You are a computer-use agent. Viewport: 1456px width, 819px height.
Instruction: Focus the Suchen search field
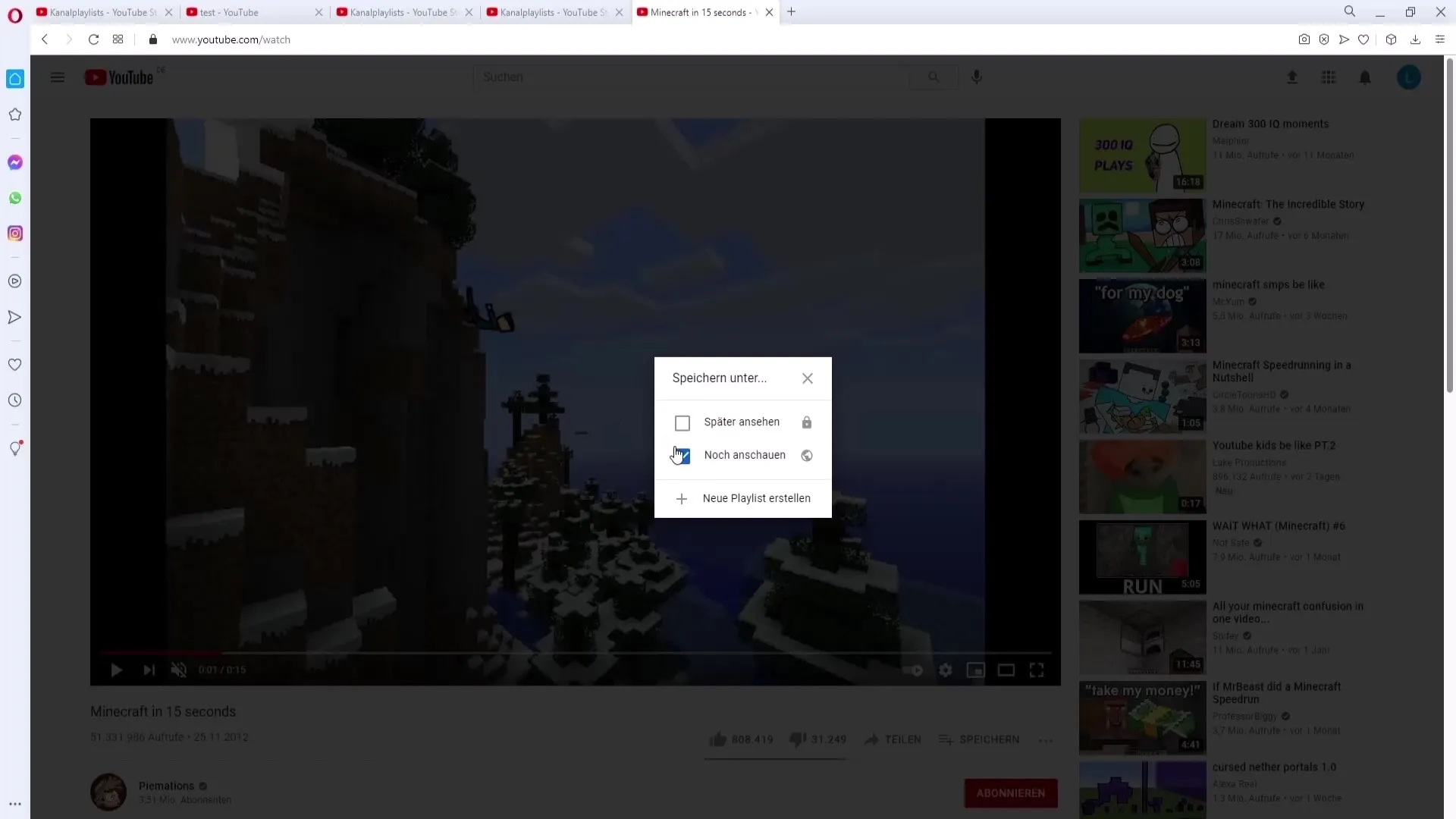tap(690, 77)
